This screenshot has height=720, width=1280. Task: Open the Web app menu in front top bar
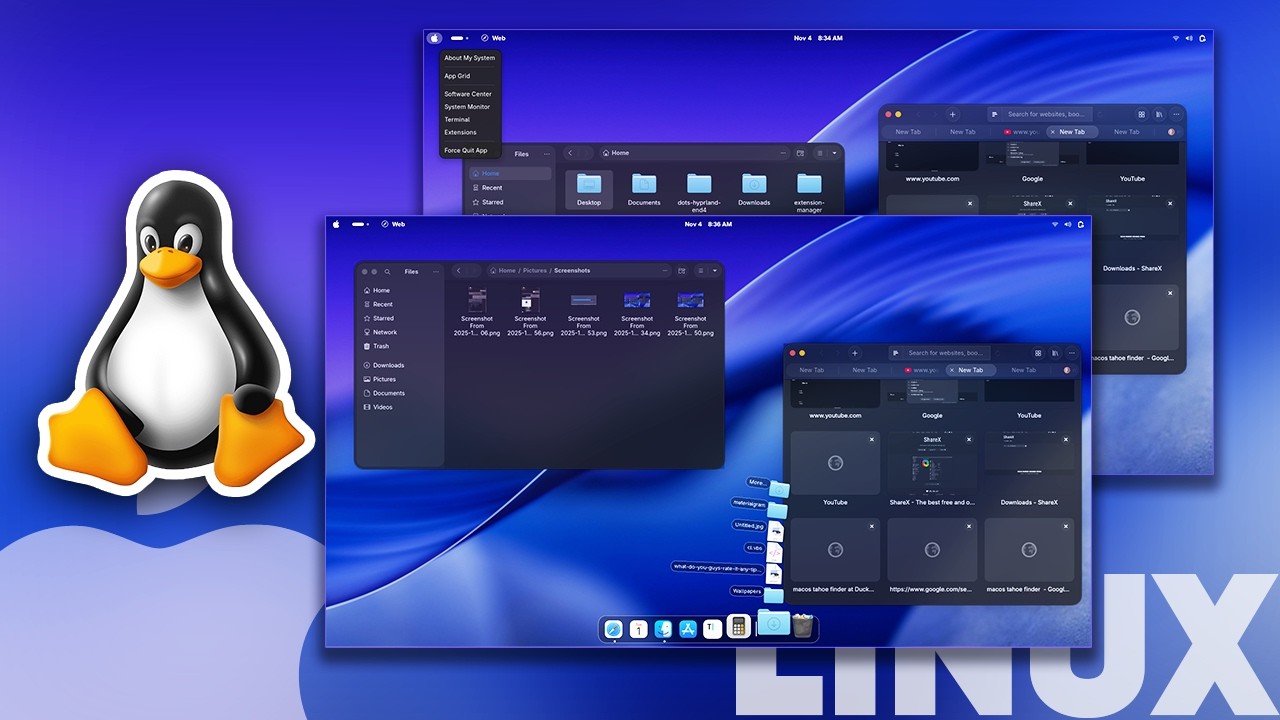click(x=393, y=224)
